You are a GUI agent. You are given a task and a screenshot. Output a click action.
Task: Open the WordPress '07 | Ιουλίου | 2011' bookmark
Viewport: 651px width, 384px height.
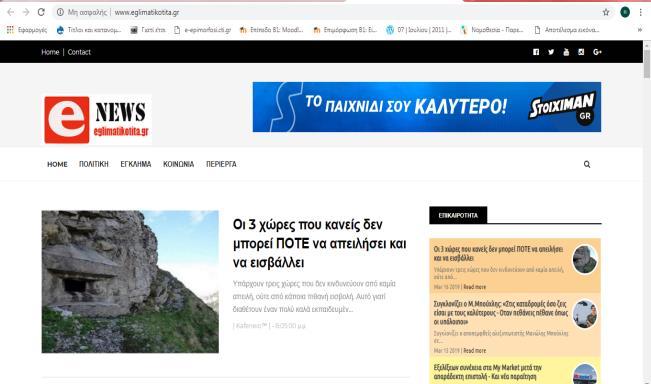click(418, 30)
